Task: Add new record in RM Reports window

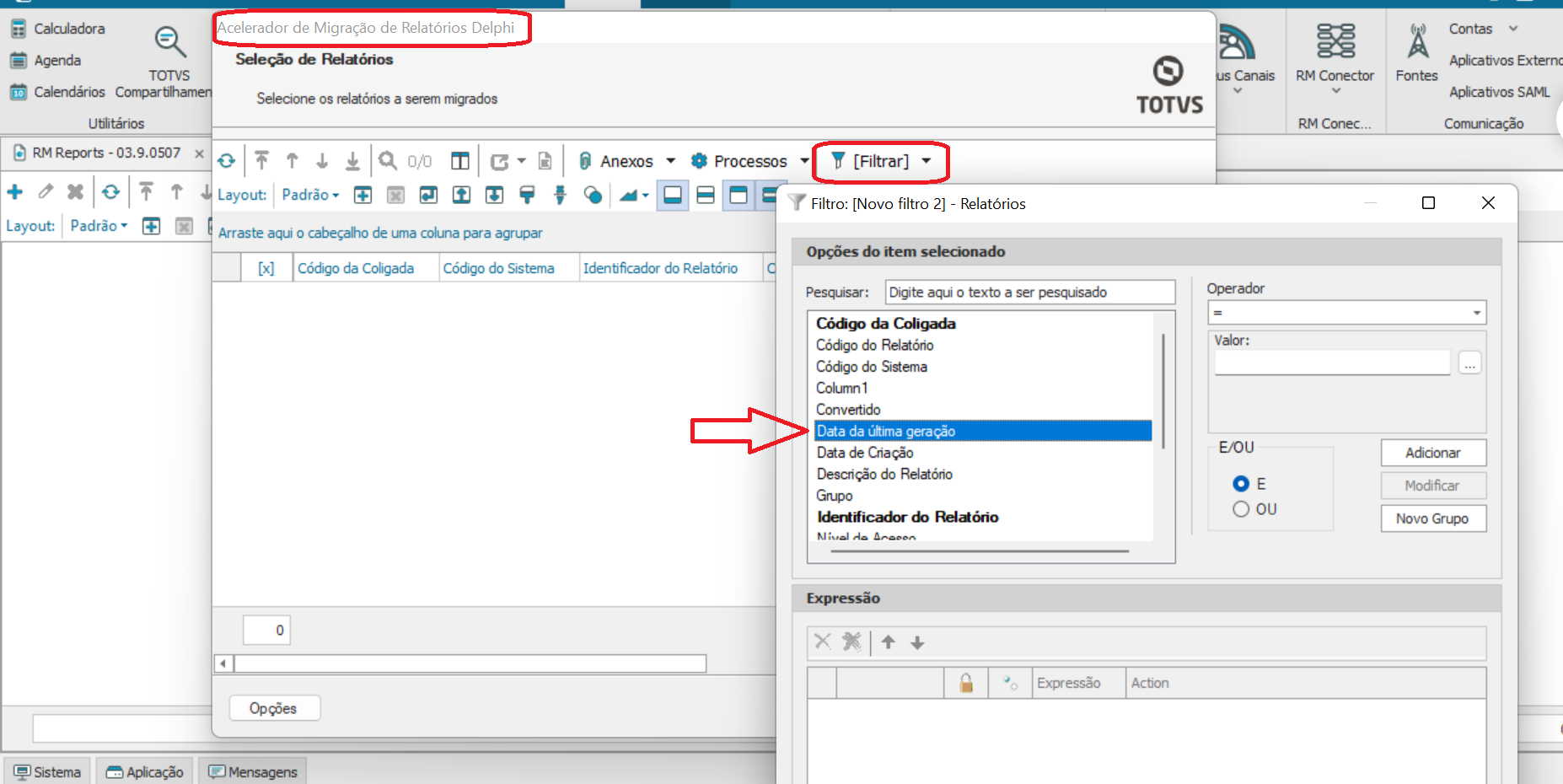Action: (x=14, y=192)
